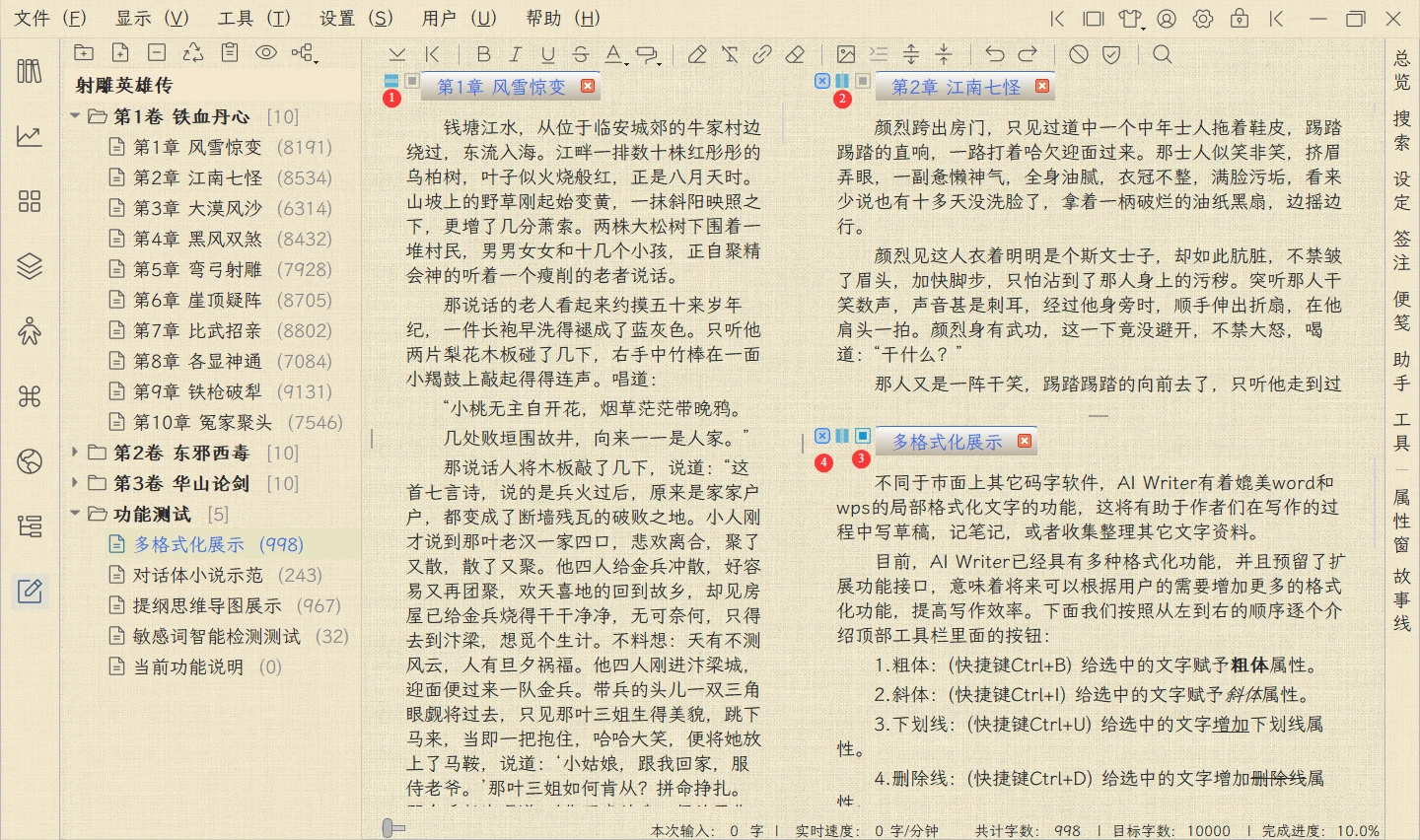Open the bookshelf library icon in left sidebar
The width and height of the screenshot is (1420, 840).
coord(30,71)
